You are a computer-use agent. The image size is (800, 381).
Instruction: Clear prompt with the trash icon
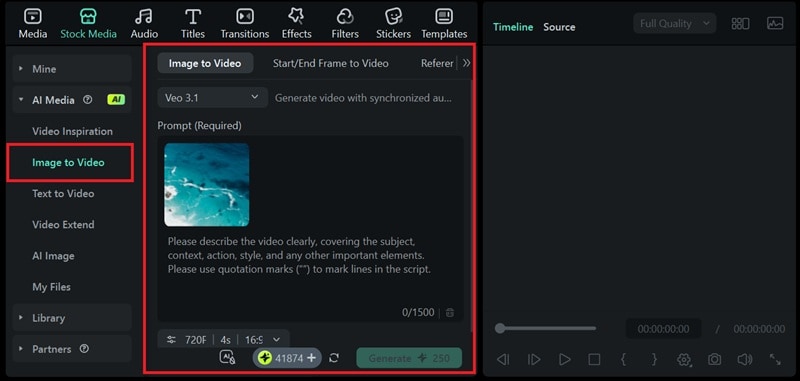pyautogui.click(x=449, y=313)
